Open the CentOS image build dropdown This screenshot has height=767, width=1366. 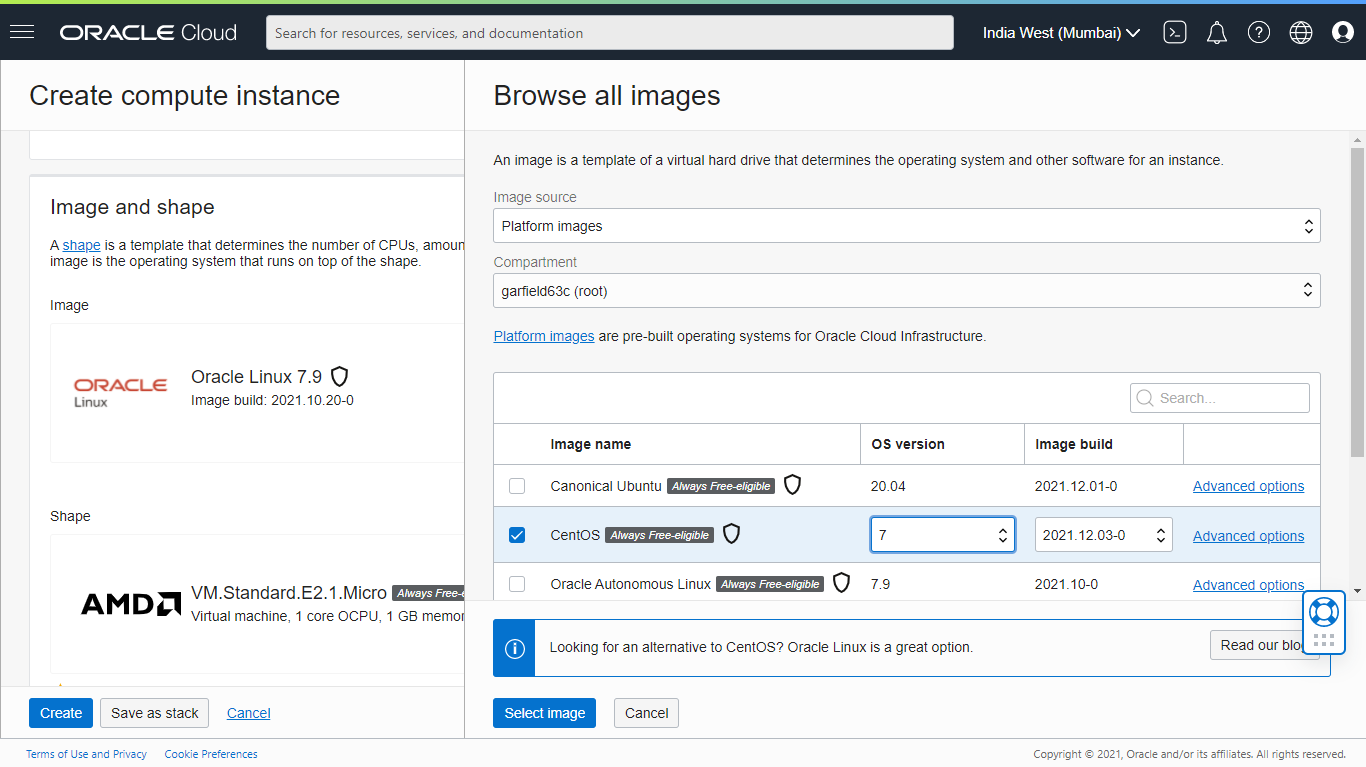[1104, 535]
